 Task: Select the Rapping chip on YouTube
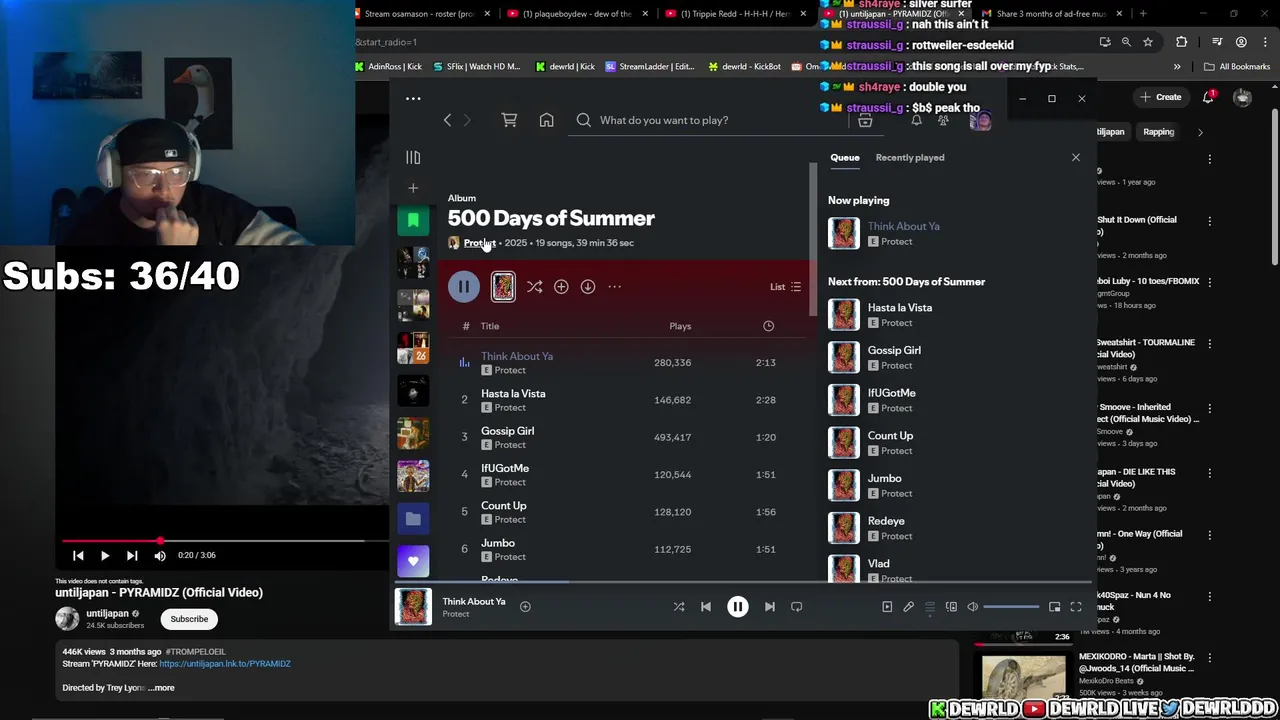tap(1159, 132)
